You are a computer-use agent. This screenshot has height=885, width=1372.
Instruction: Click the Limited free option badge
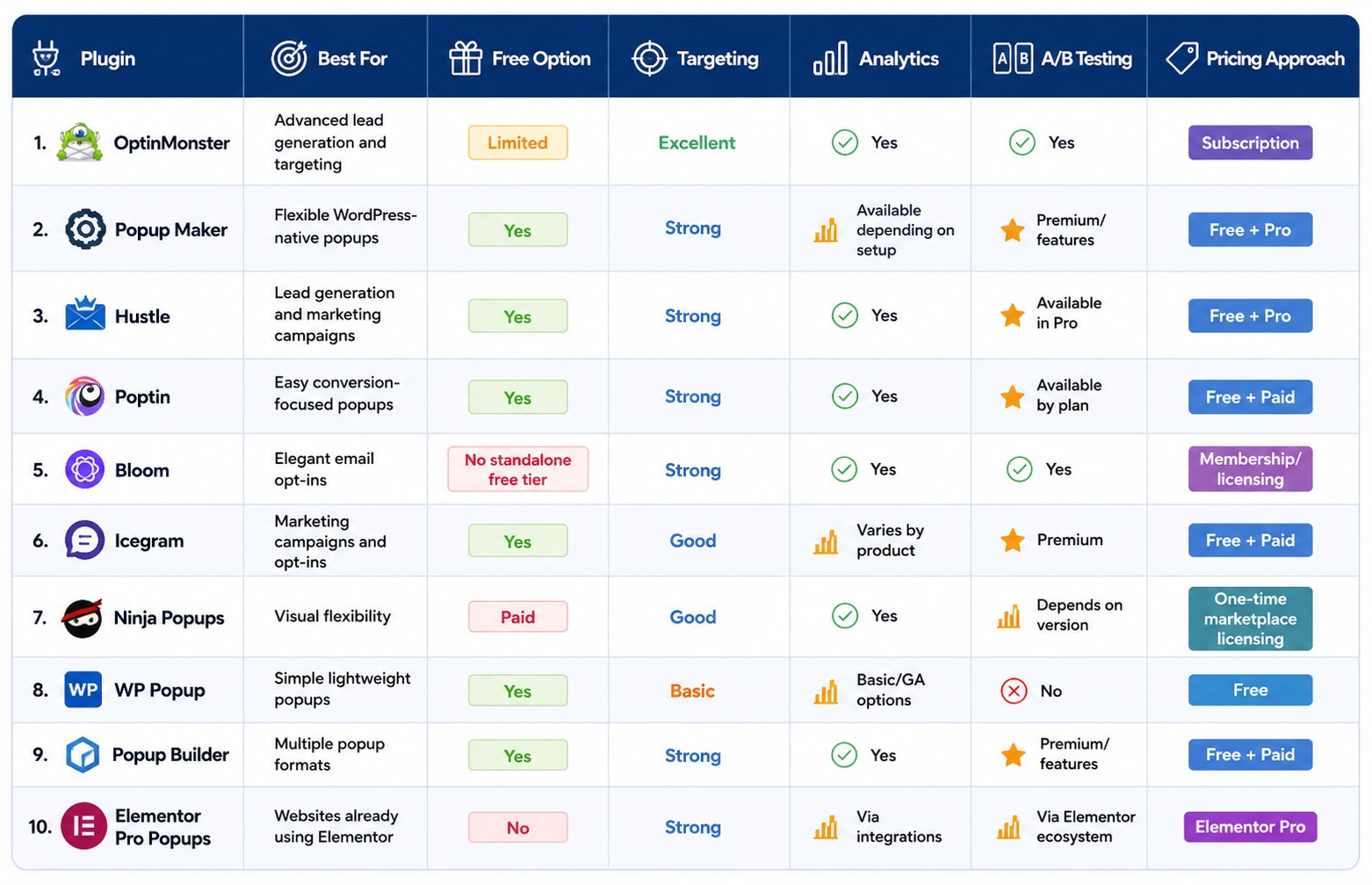(517, 142)
